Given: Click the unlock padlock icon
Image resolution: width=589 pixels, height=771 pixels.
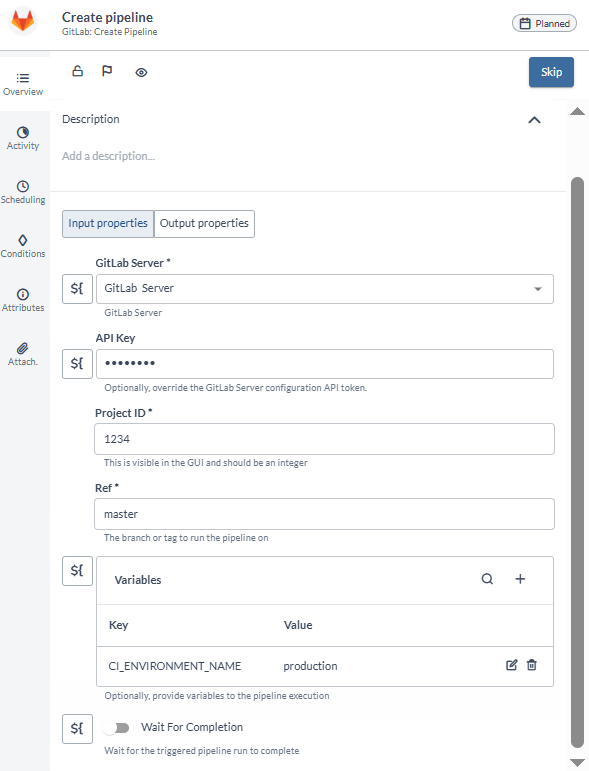Looking at the screenshot, I should point(78,71).
